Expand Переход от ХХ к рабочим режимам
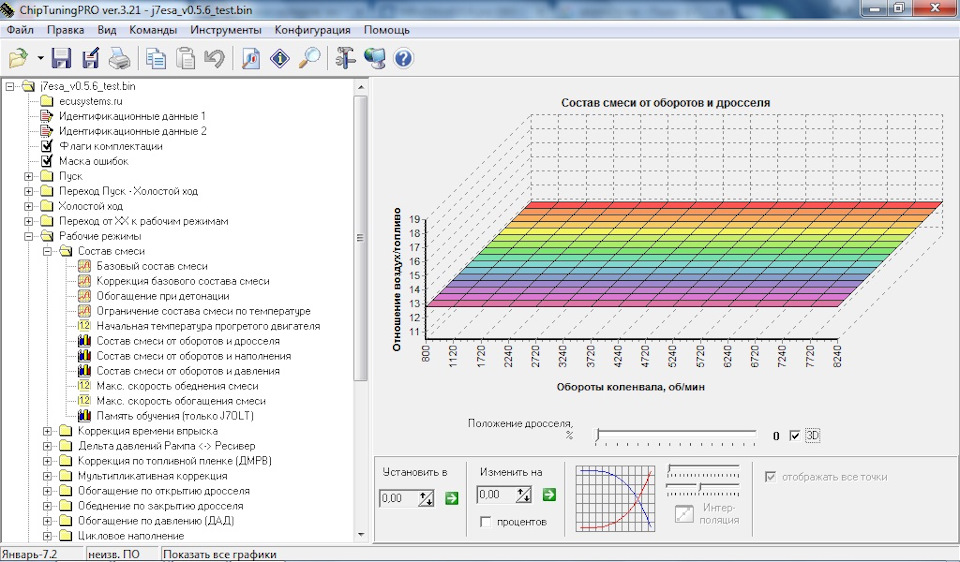 point(29,221)
